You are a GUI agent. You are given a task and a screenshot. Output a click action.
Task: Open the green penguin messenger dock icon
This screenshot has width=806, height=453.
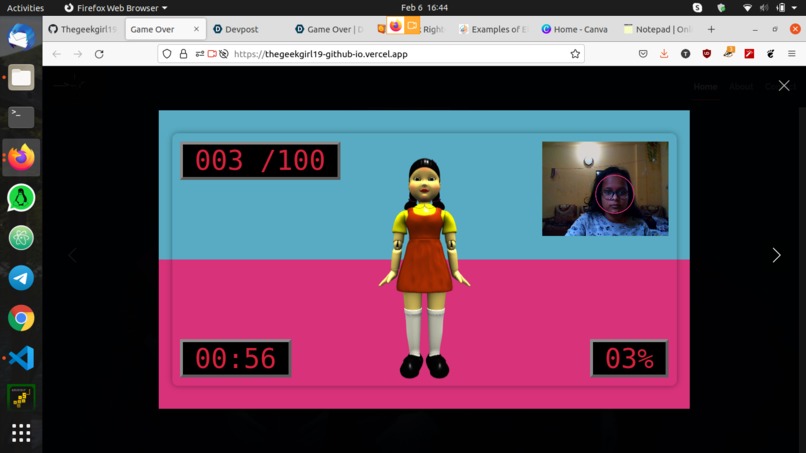pos(21,197)
